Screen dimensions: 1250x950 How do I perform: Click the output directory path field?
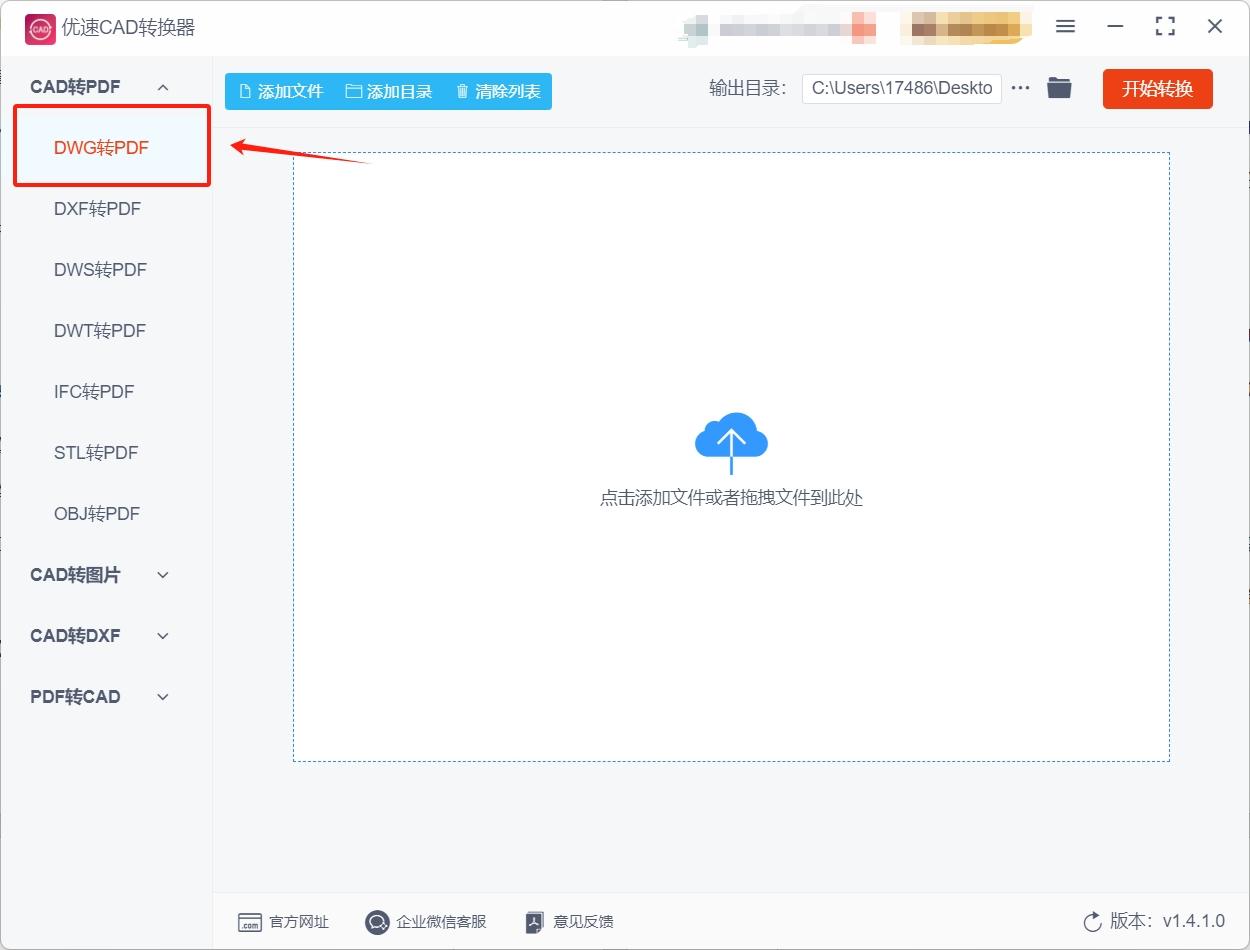pos(900,88)
